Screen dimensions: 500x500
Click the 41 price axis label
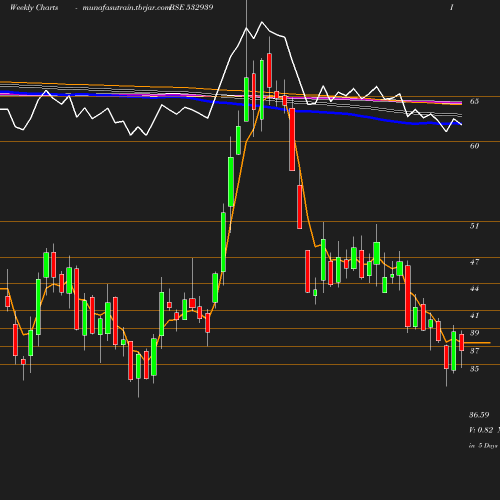[x=475, y=315]
